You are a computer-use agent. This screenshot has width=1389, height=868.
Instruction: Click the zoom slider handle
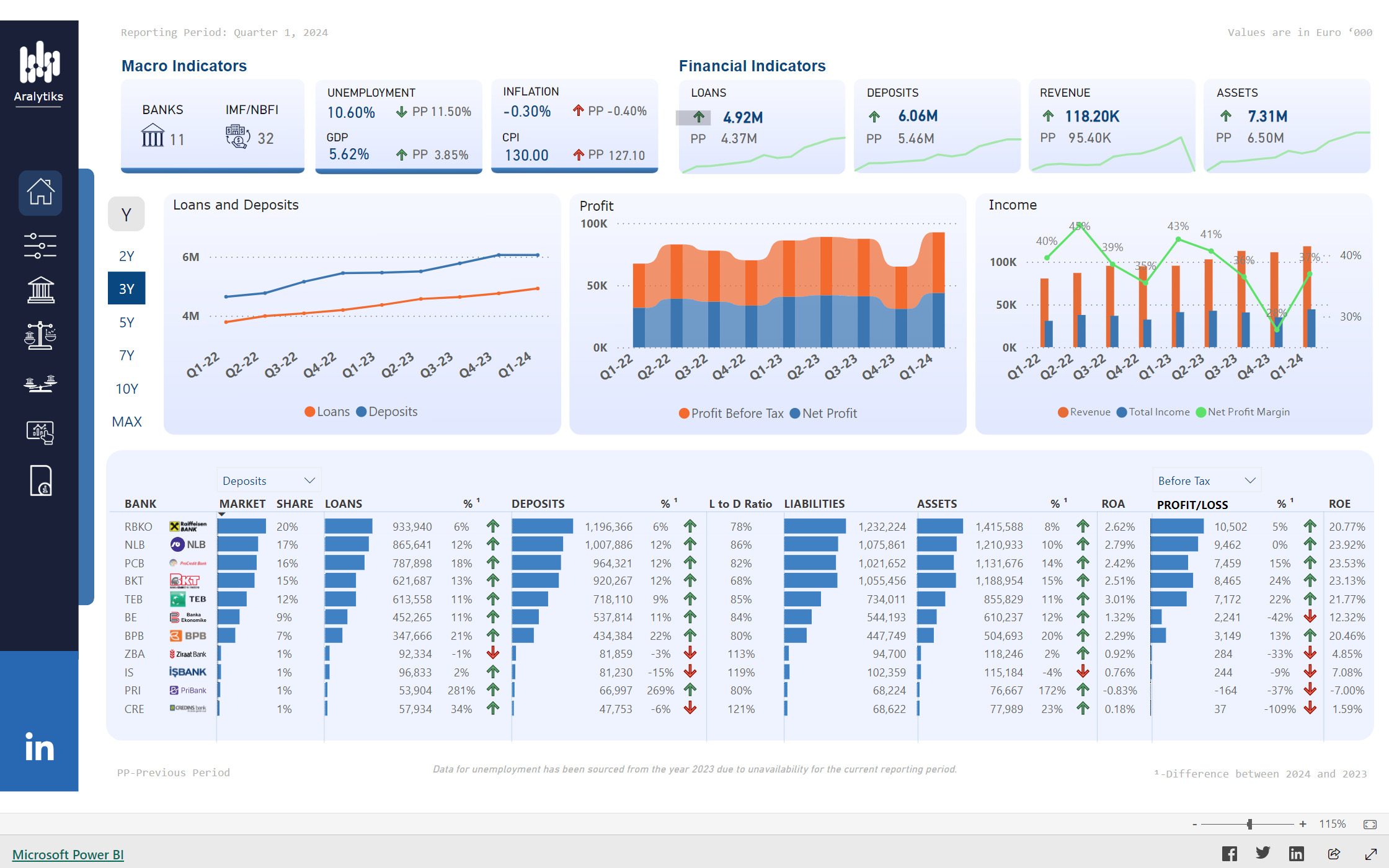(1249, 824)
